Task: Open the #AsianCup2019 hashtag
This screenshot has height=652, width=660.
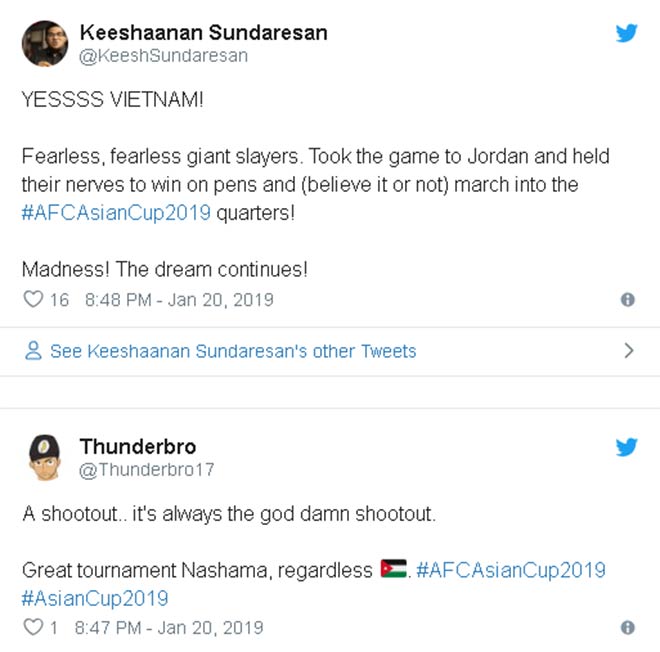Action: [95, 598]
